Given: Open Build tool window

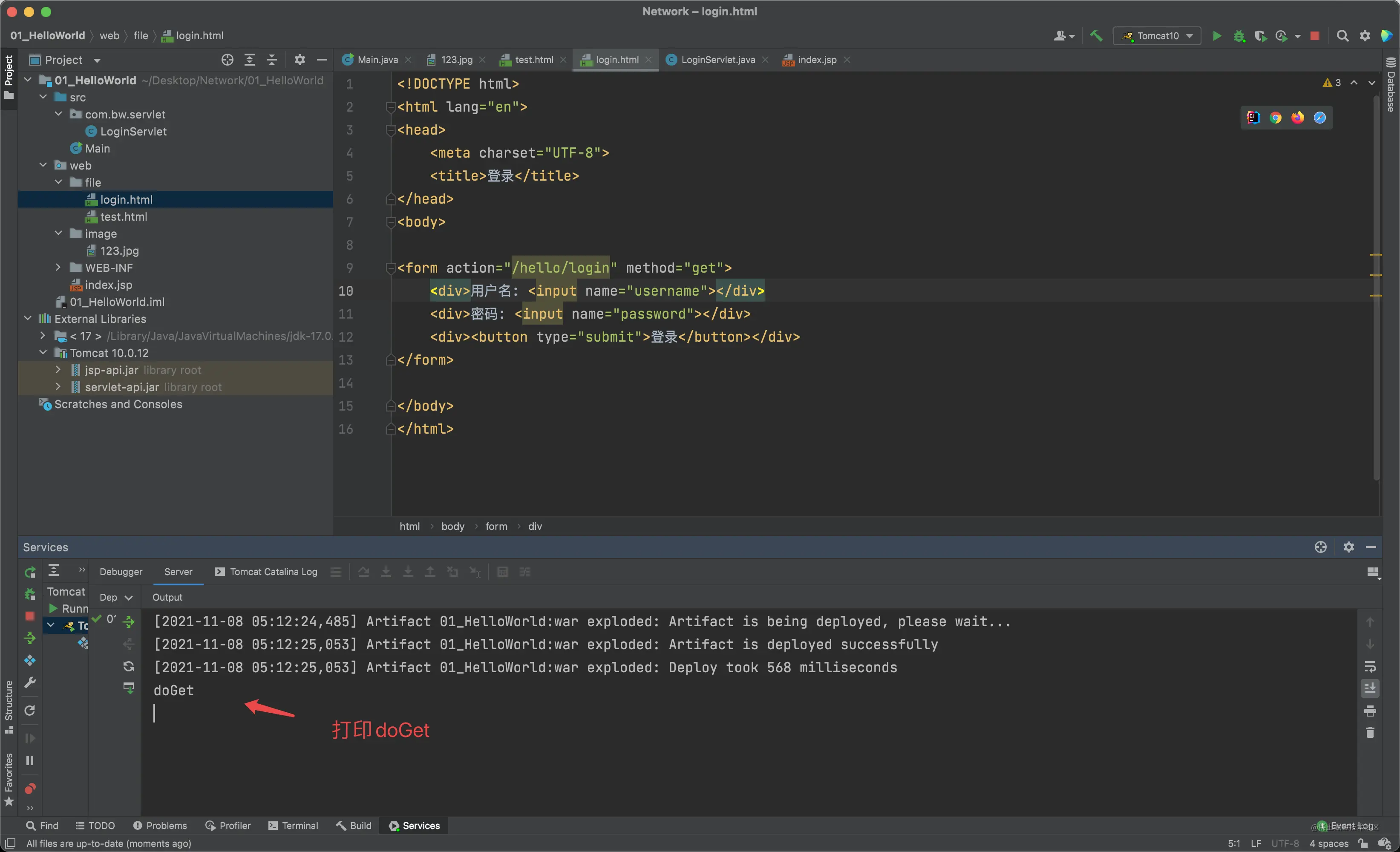Looking at the screenshot, I should [354, 826].
